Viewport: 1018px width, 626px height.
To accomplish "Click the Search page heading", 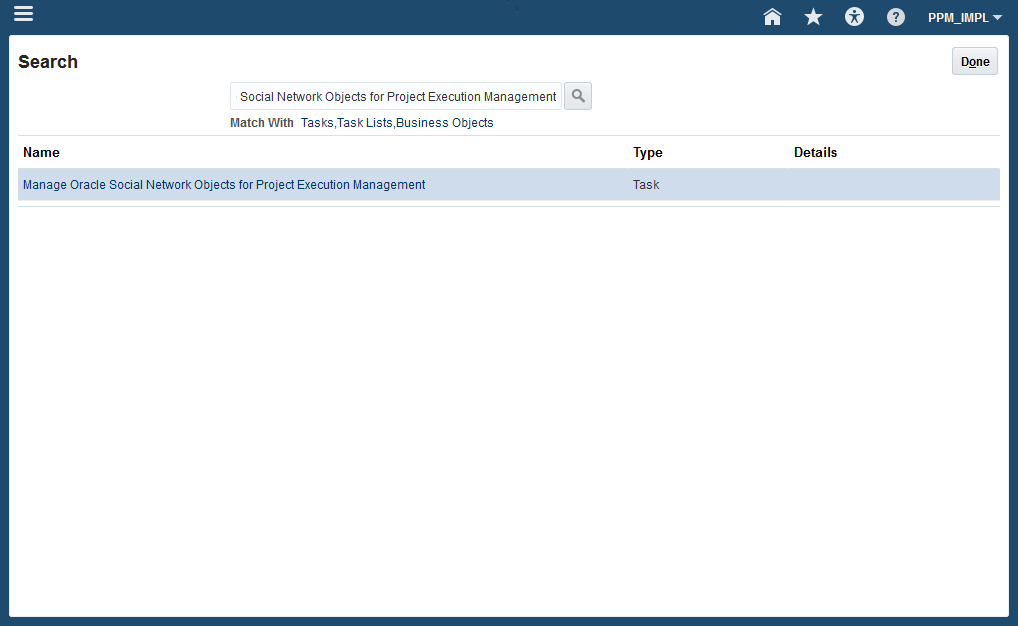I will click(48, 62).
